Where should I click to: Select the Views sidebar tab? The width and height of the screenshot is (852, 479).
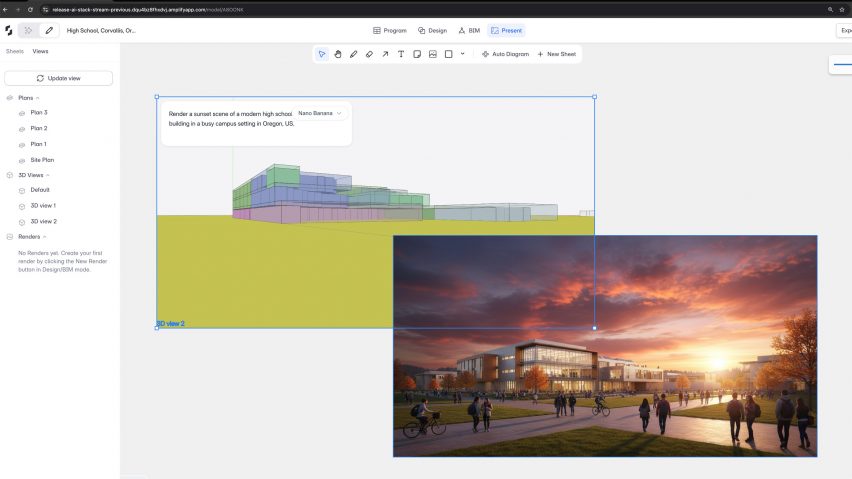(40, 51)
